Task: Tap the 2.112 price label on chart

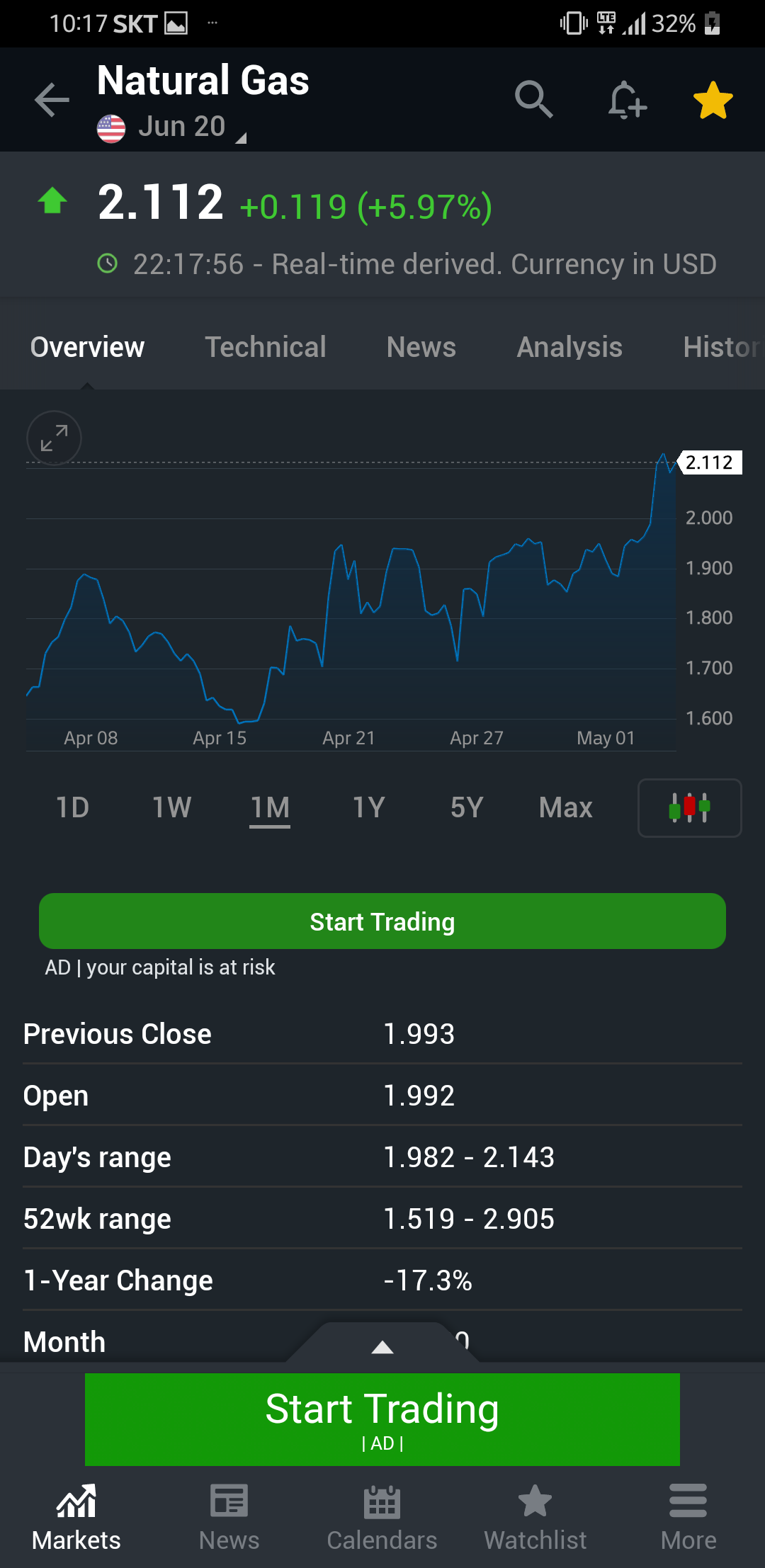Action: [x=709, y=462]
